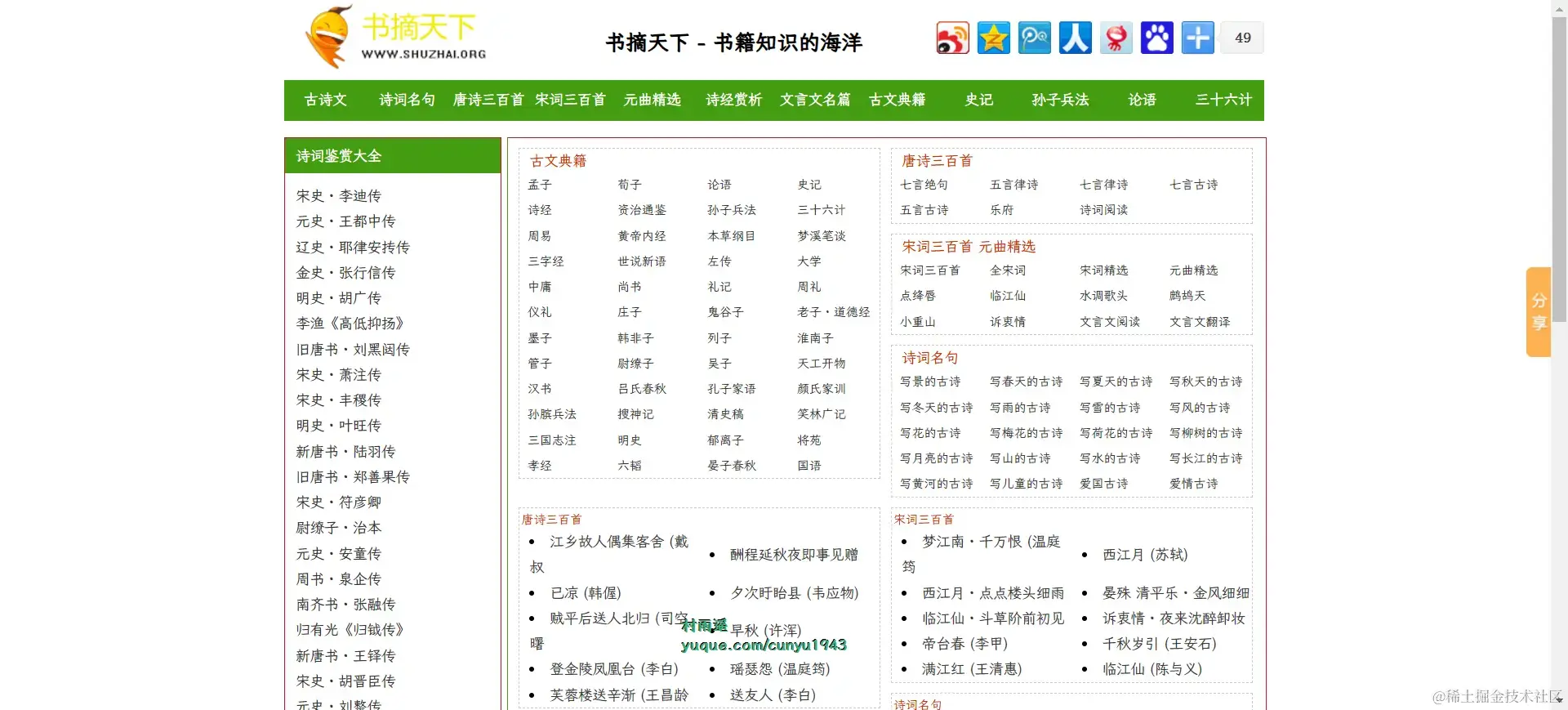Click the 水调歌头 link

pyautogui.click(x=1104, y=296)
